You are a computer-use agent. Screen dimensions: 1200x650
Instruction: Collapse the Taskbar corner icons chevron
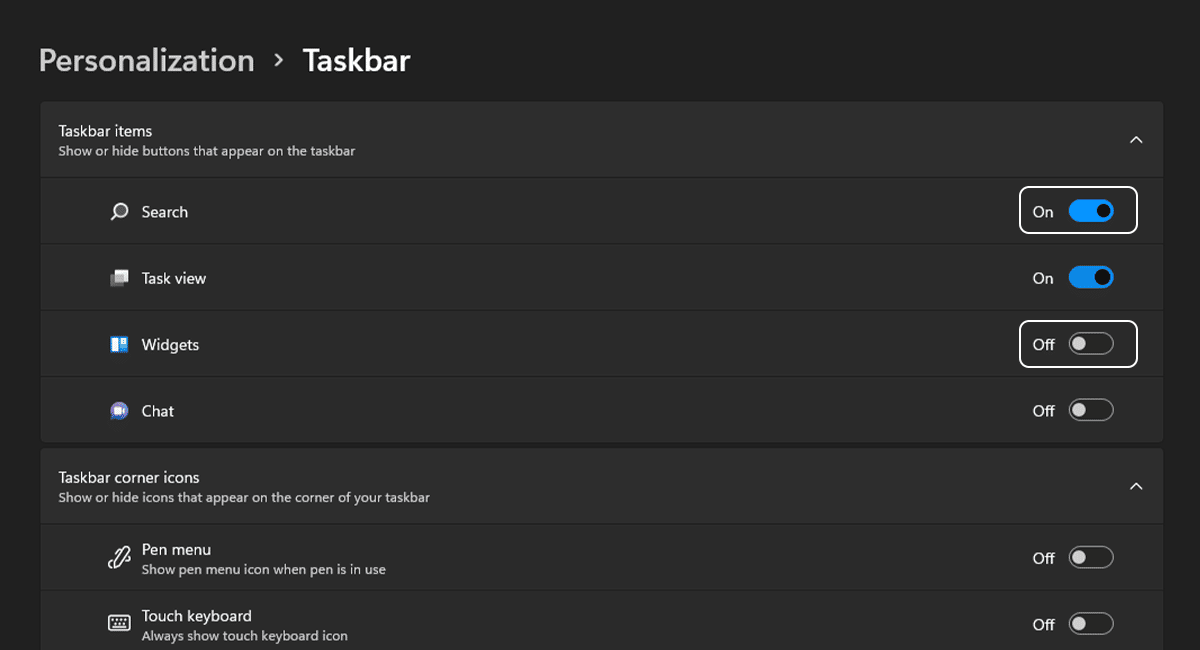[1136, 486]
